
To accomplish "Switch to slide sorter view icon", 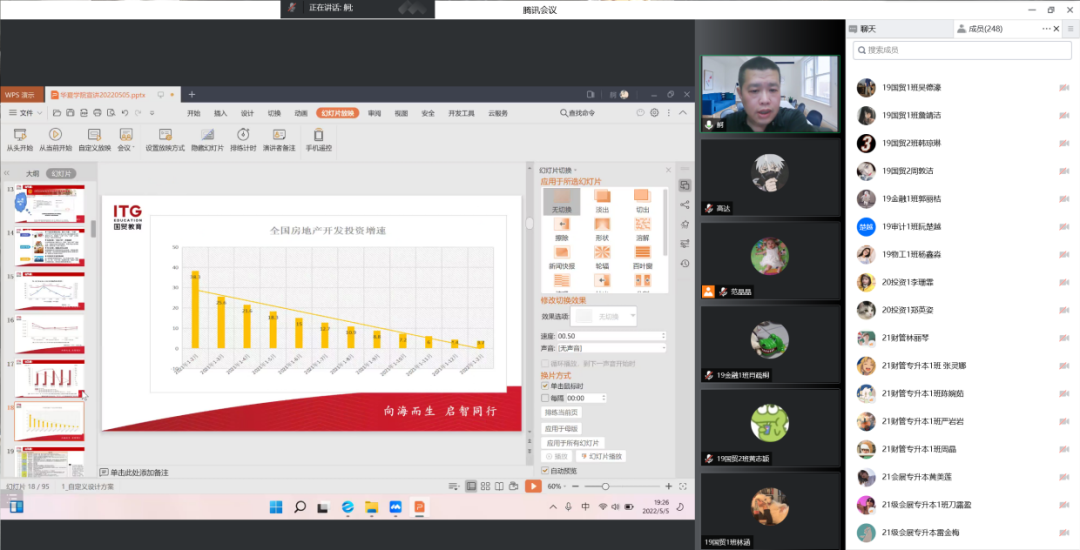I will tap(487, 486).
